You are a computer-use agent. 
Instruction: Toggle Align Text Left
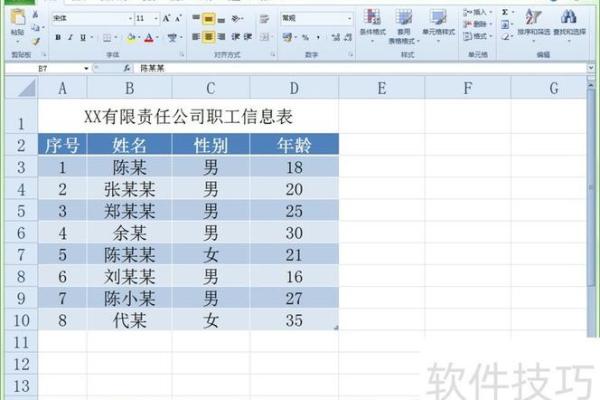click(196, 37)
